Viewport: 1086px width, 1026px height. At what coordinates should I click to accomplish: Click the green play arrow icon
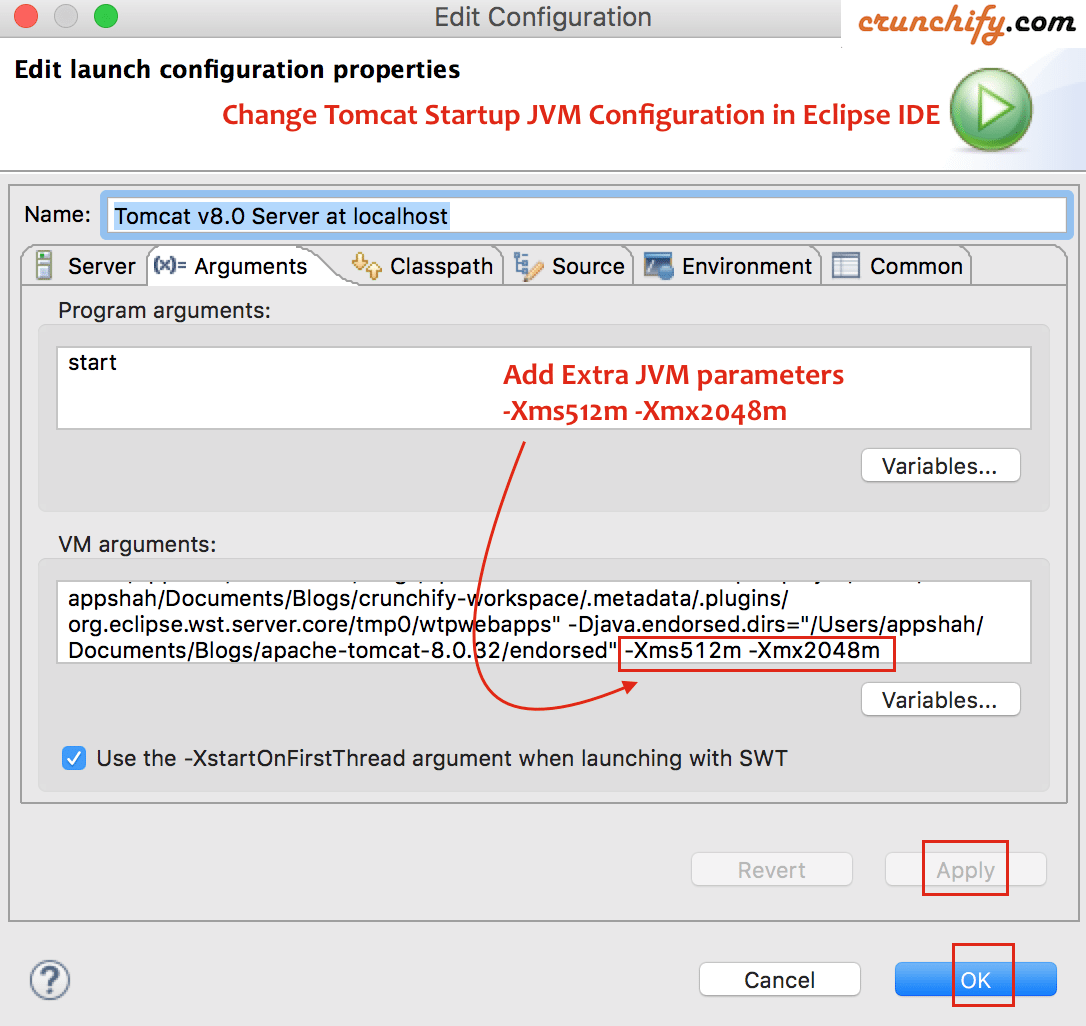pyautogui.click(x=991, y=109)
